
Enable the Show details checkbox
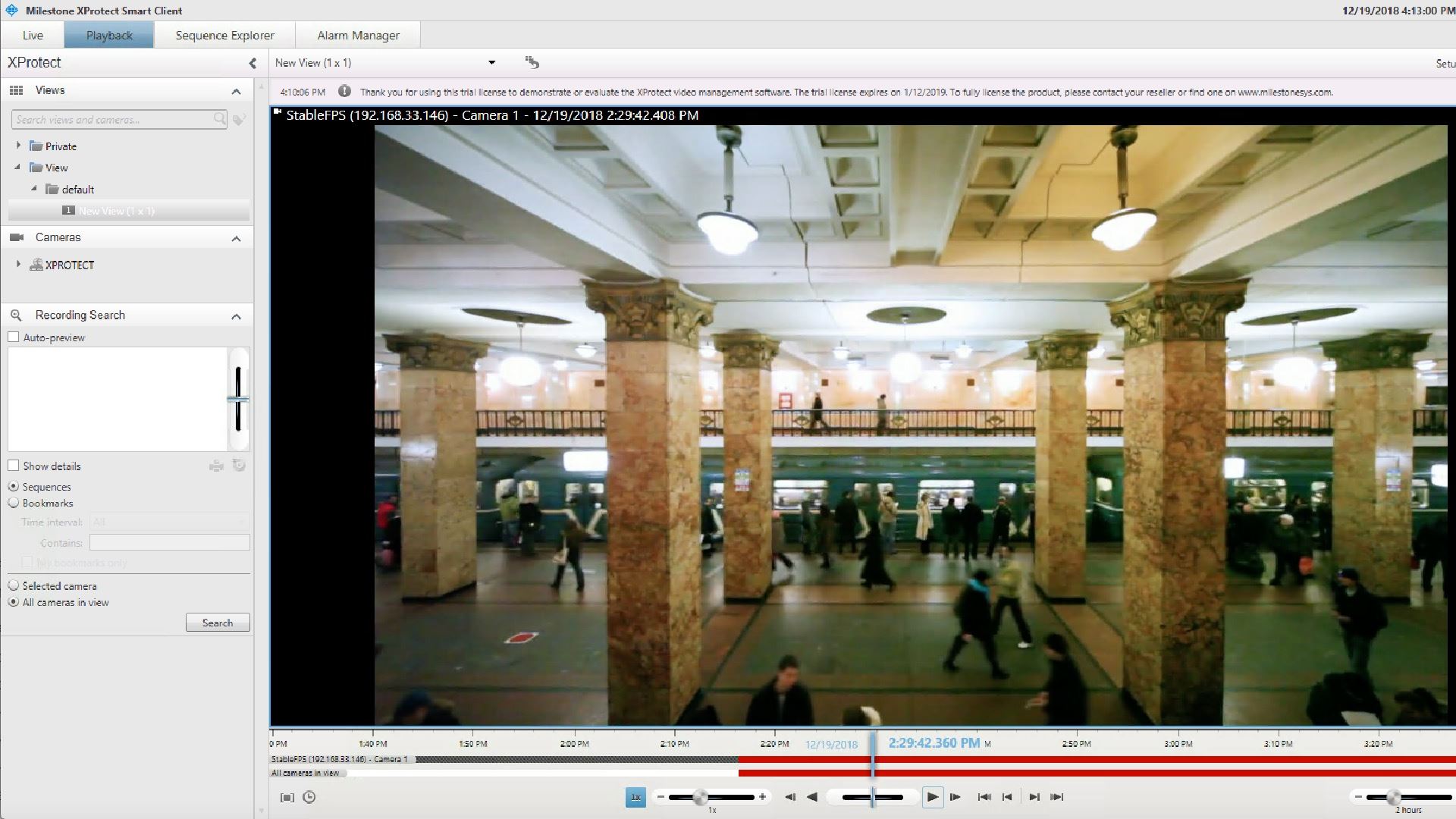[14, 466]
